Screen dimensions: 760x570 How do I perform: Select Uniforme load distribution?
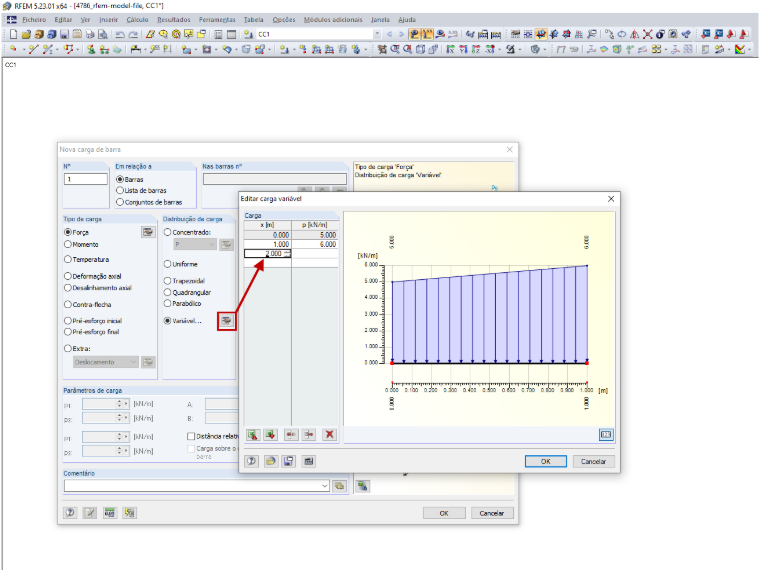(x=168, y=264)
